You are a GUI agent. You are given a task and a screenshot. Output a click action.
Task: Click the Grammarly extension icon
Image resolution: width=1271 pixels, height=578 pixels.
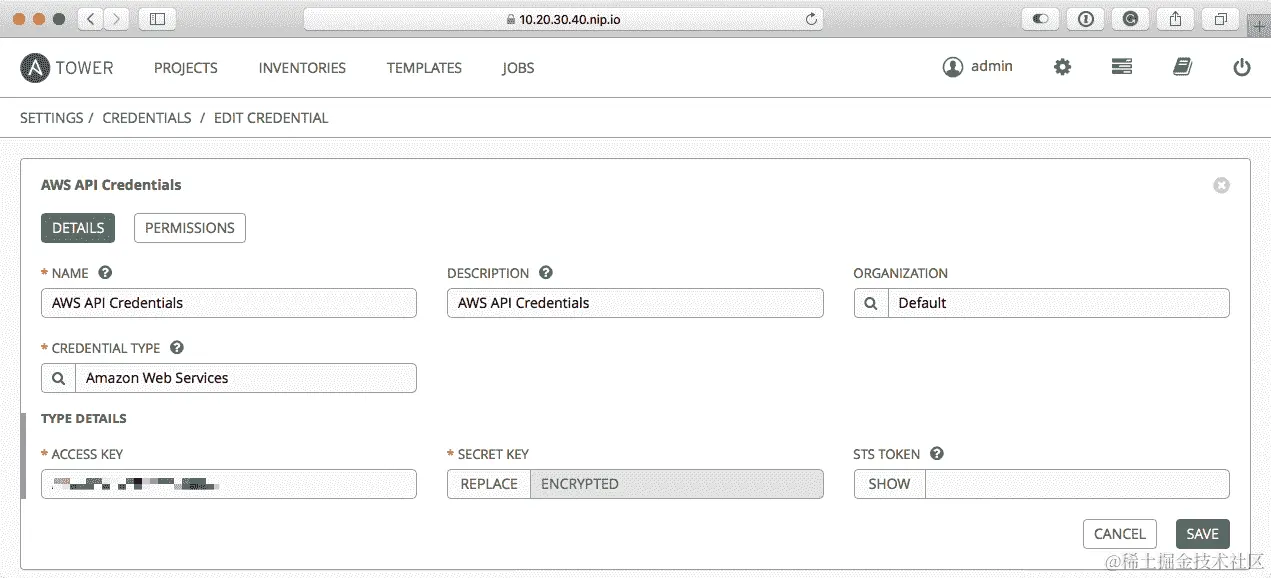(1131, 18)
